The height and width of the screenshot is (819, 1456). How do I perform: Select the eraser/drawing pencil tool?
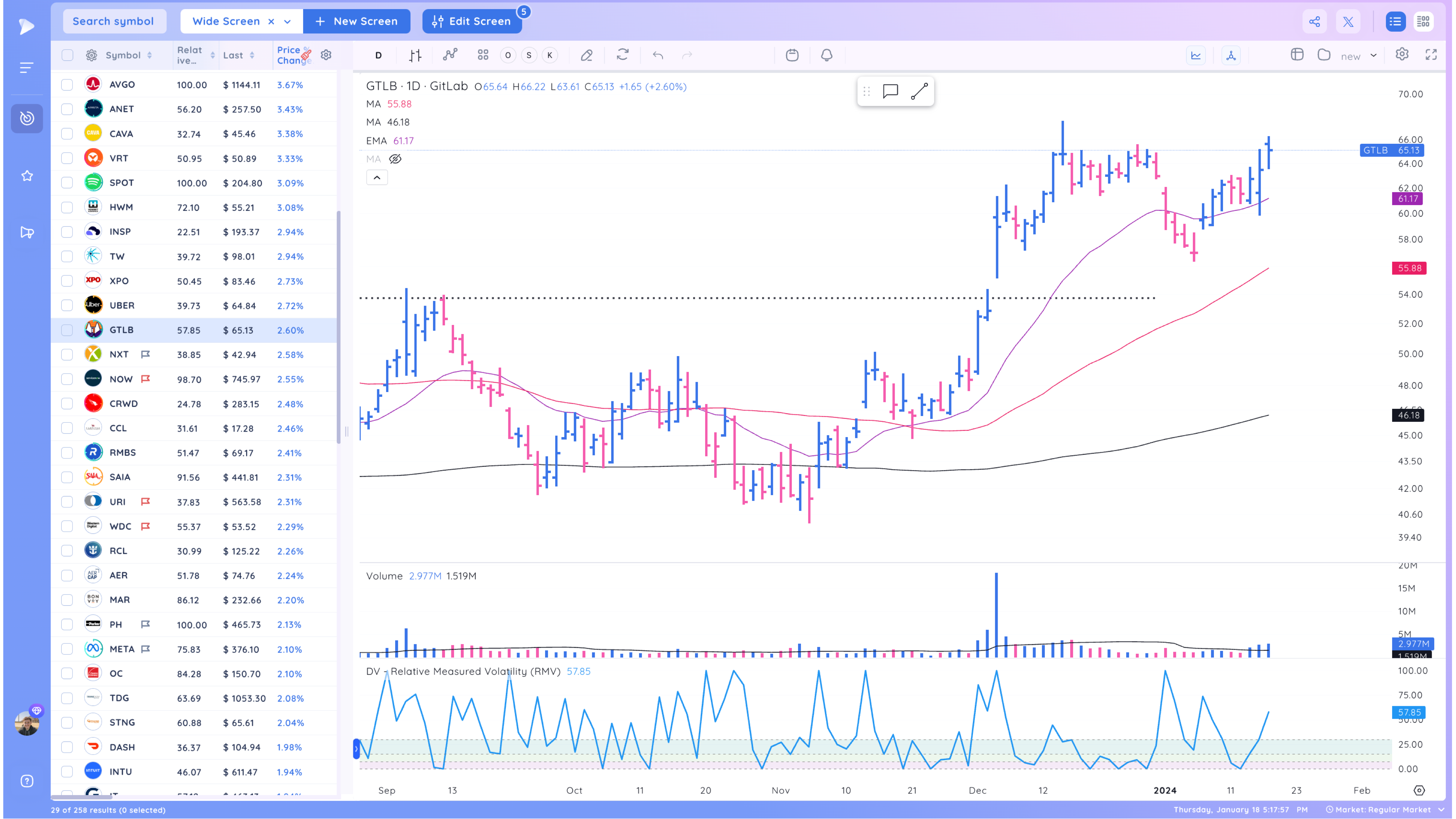587,55
